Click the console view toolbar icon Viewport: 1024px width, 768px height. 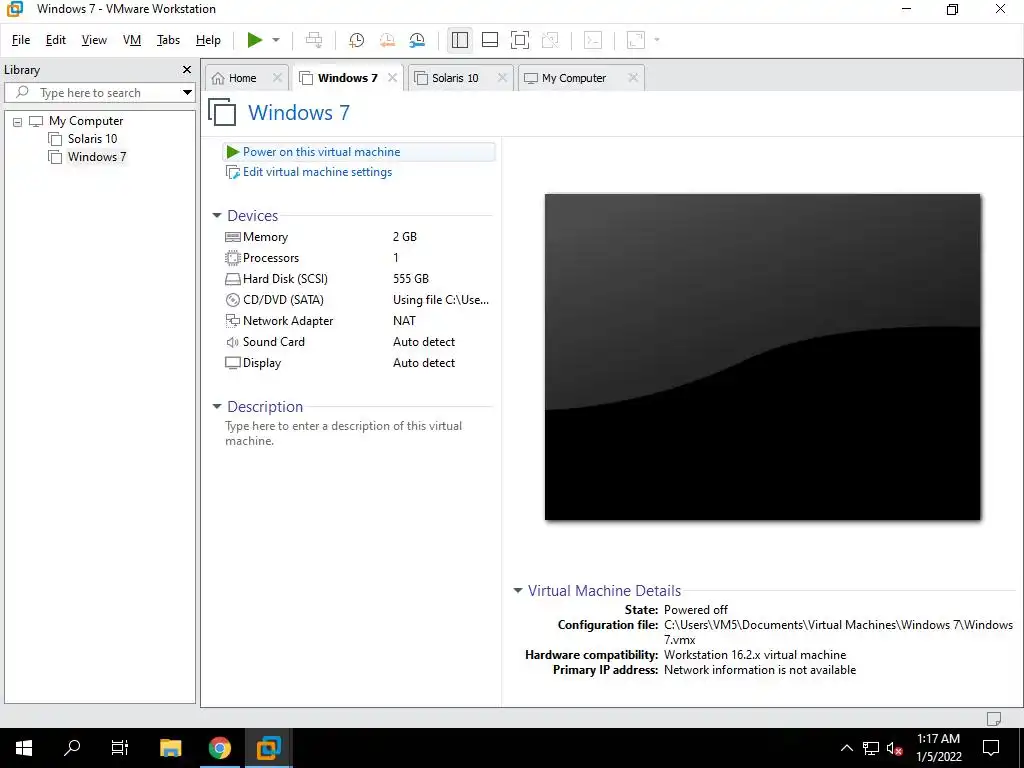593,40
